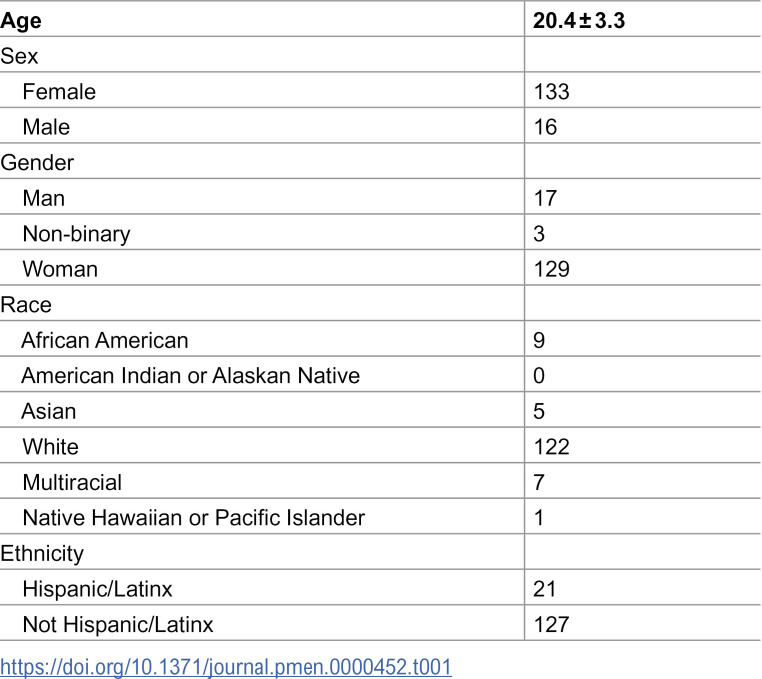
Task: Select the African American row label
Action: point(104,340)
